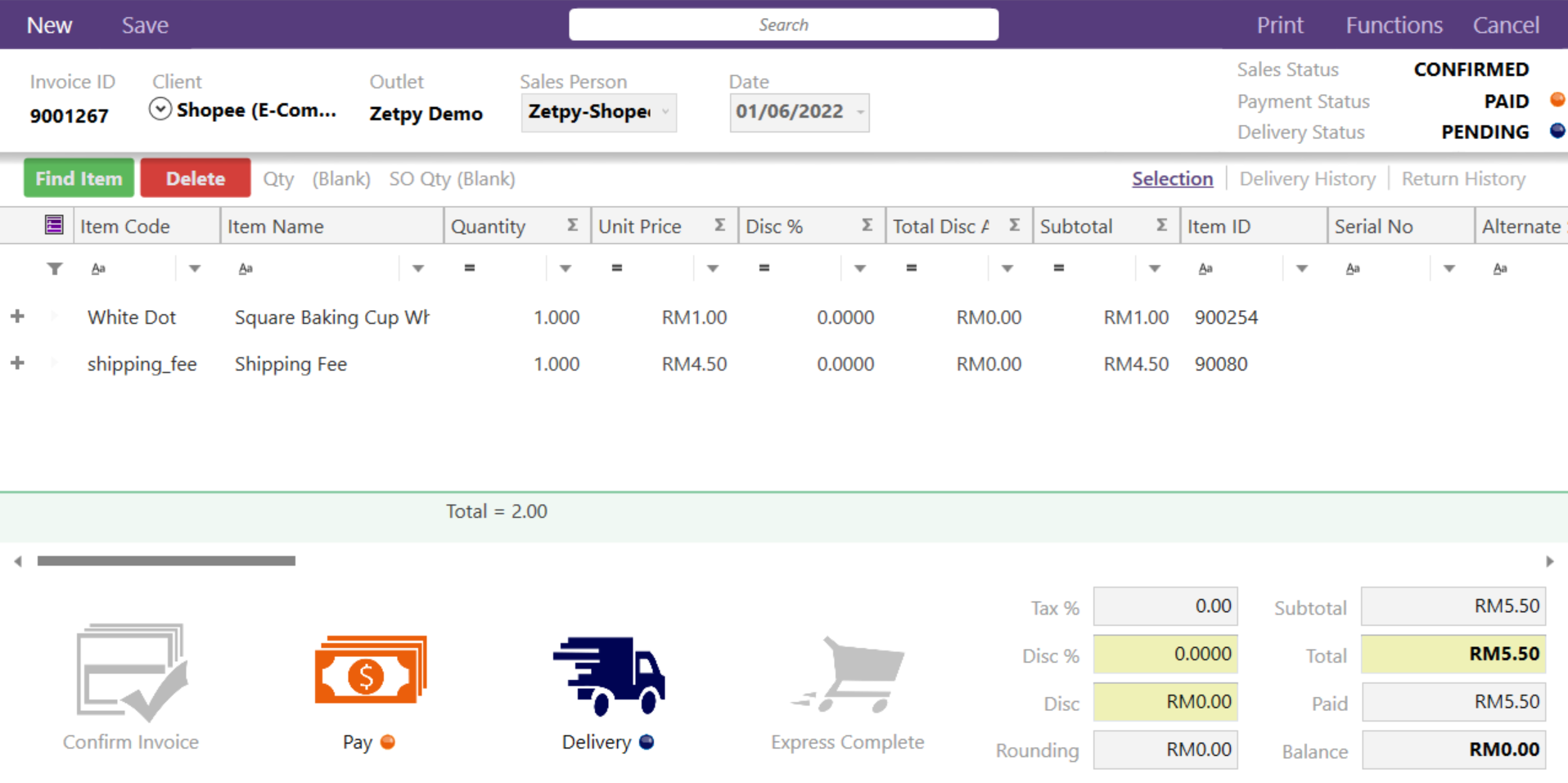Image resolution: width=1568 pixels, height=783 pixels.
Task: Open the Date picker dropdown
Action: 861,112
